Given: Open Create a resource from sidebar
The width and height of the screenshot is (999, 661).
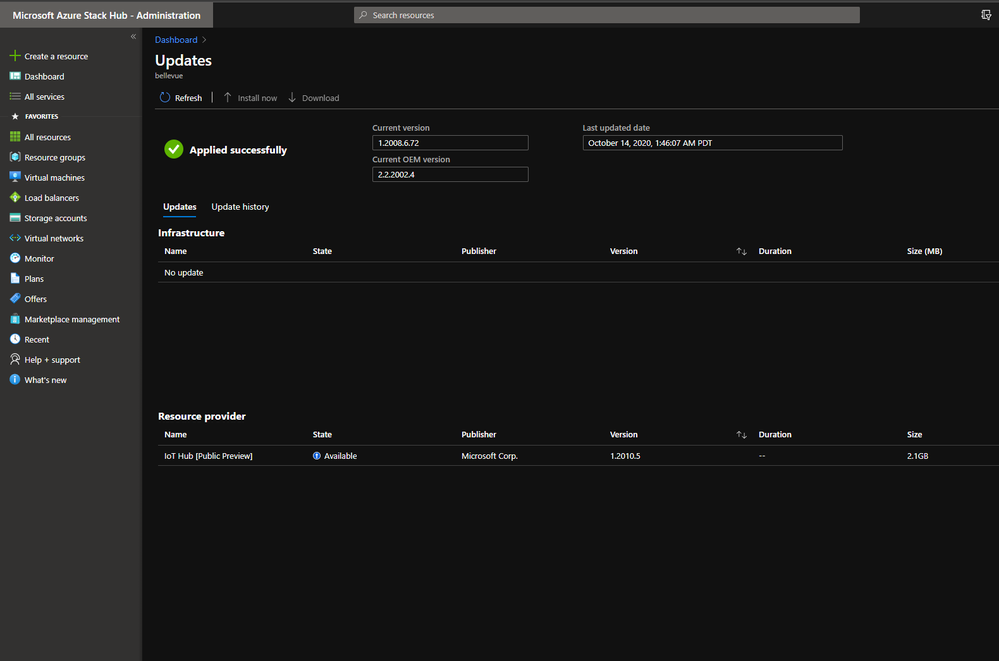Looking at the screenshot, I should click(56, 56).
